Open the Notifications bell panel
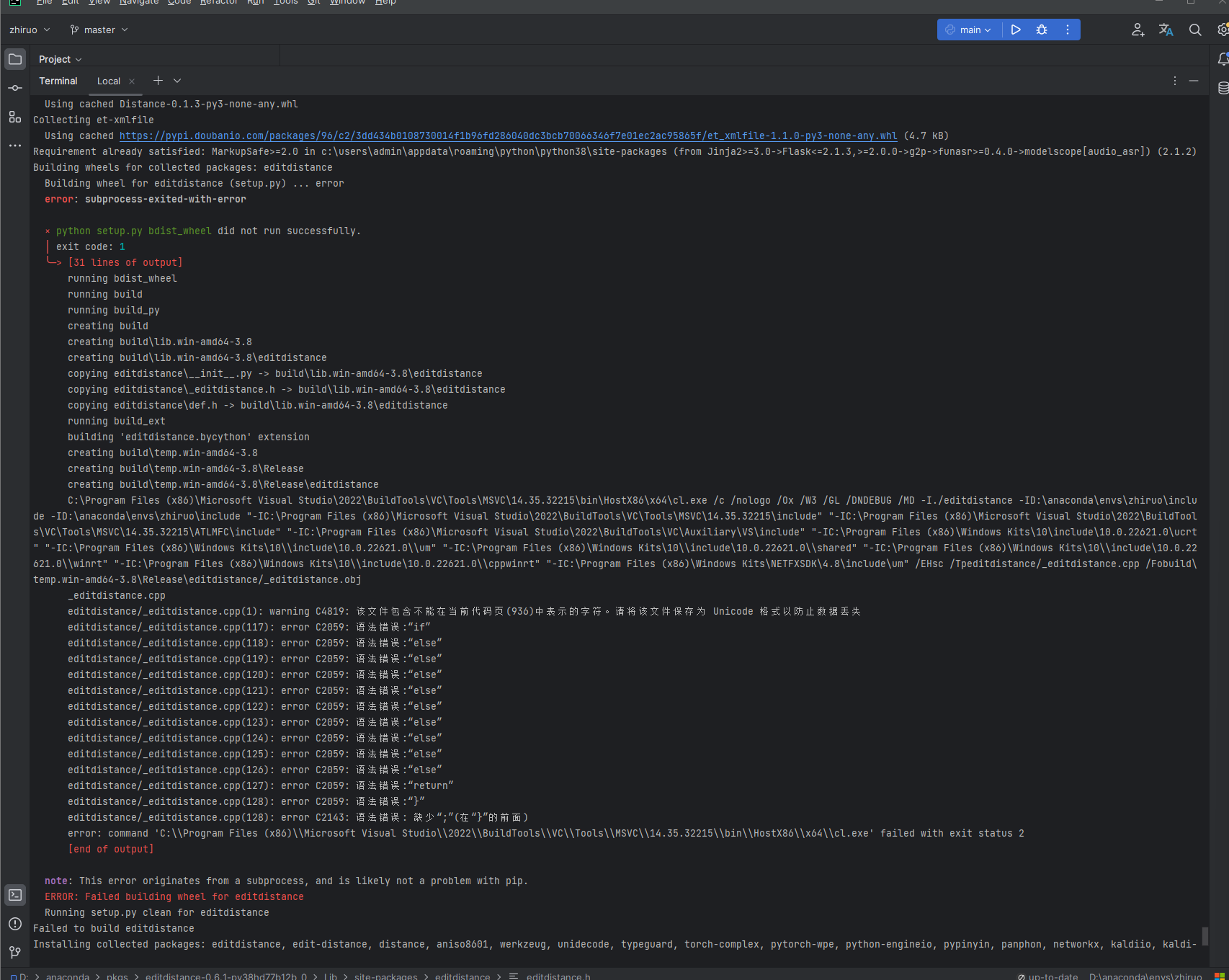The height and width of the screenshot is (980, 1229). tap(1221, 58)
